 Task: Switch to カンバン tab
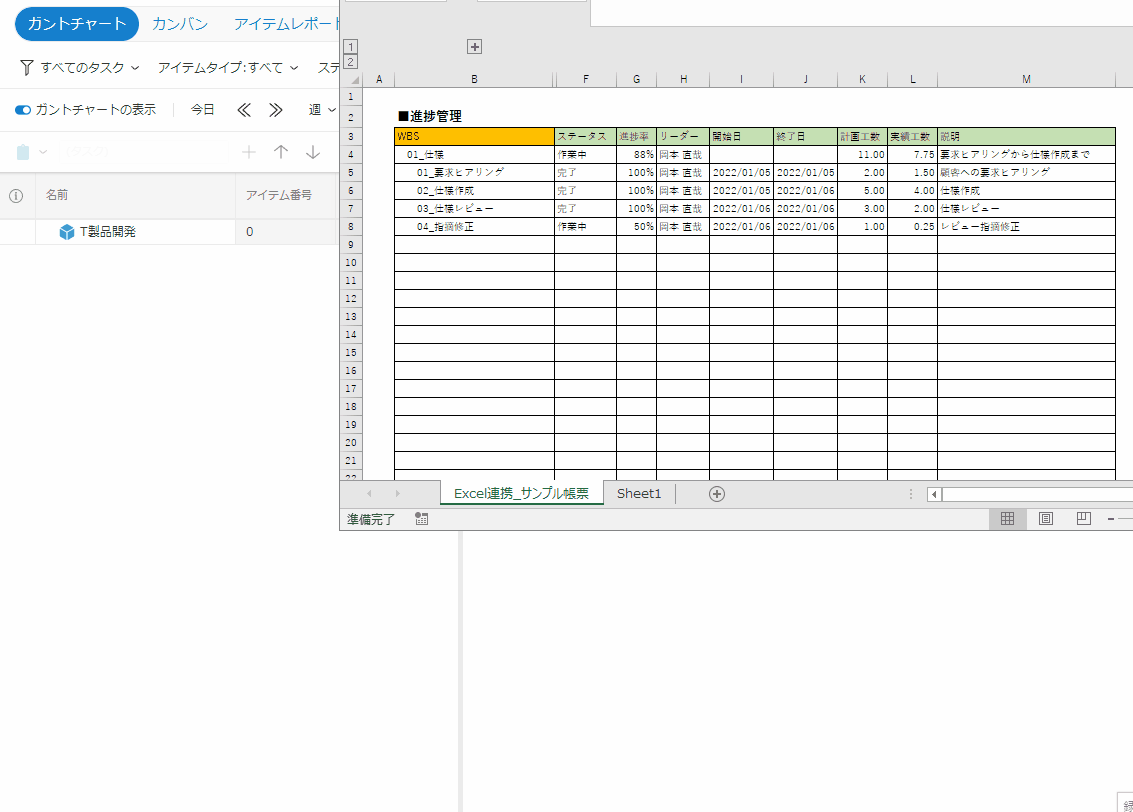coord(180,24)
